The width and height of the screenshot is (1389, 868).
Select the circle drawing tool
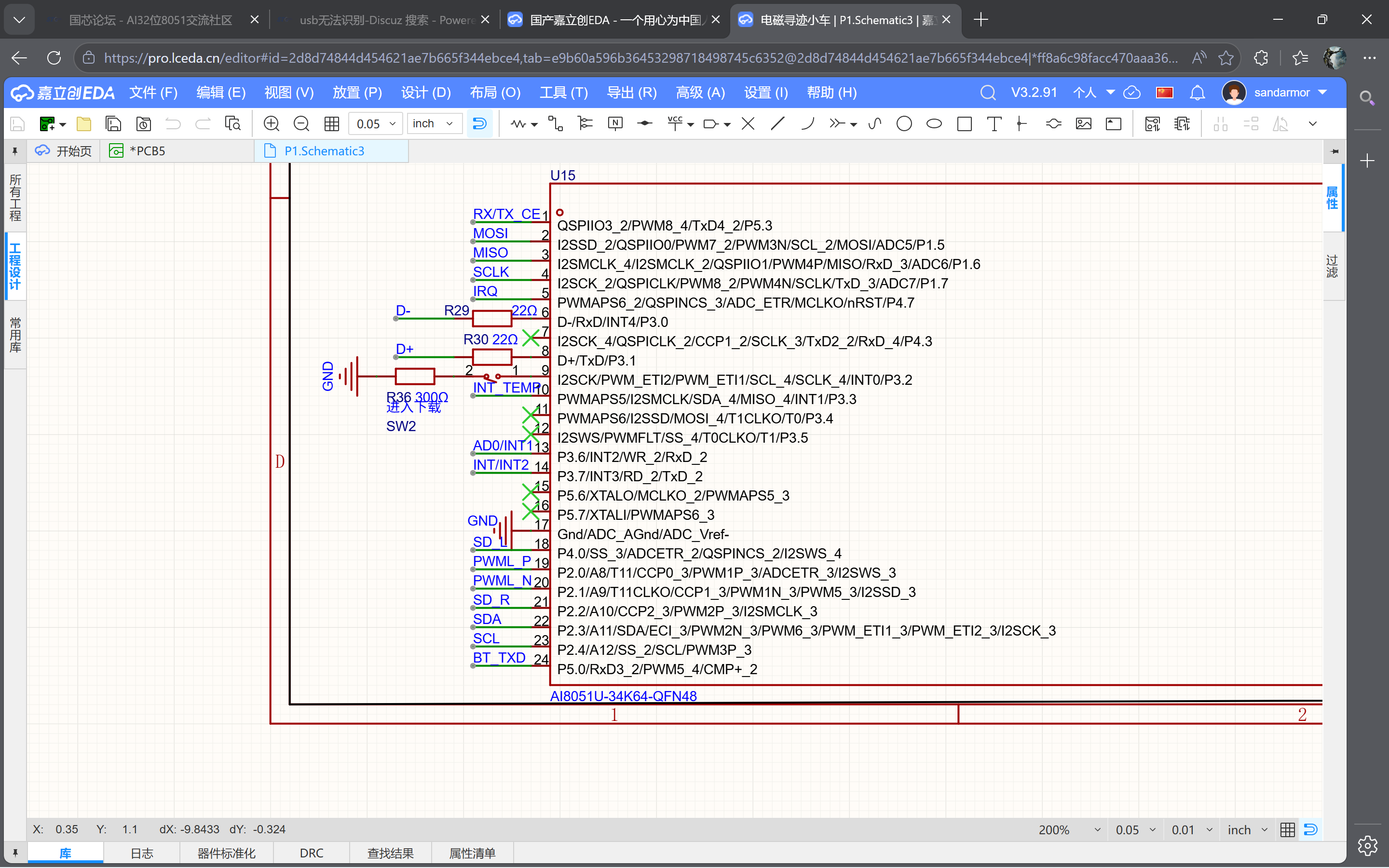coord(903,123)
